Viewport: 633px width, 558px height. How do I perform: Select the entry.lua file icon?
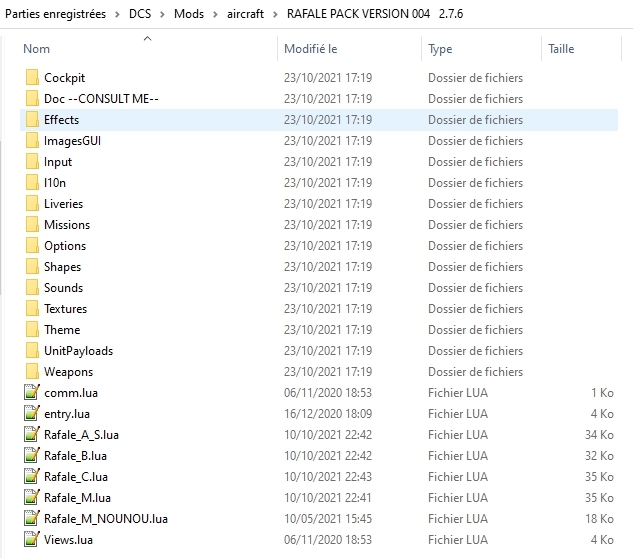(32, 413)
